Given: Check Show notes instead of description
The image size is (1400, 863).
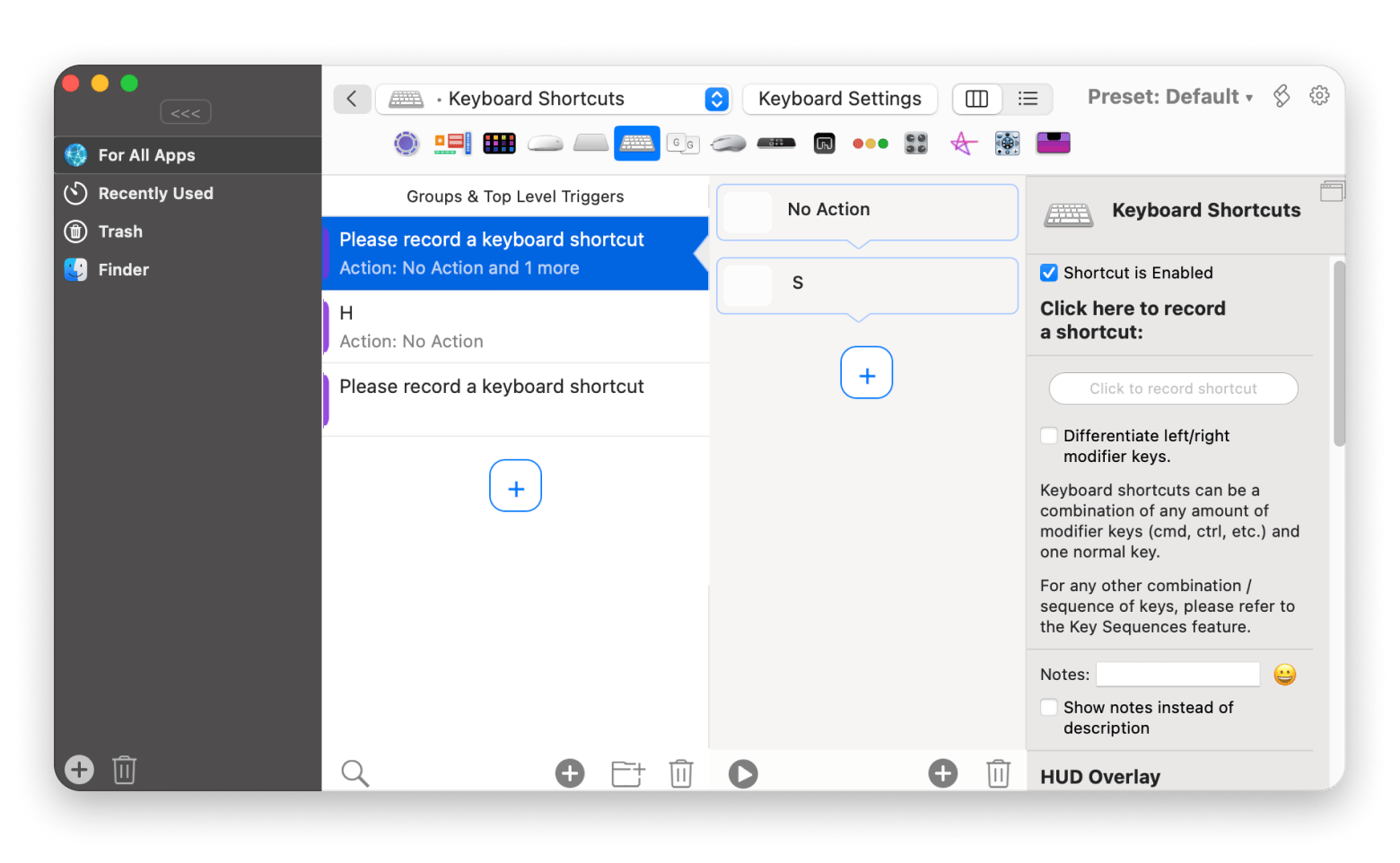Looking at the screenshot, I should 1048,708.
